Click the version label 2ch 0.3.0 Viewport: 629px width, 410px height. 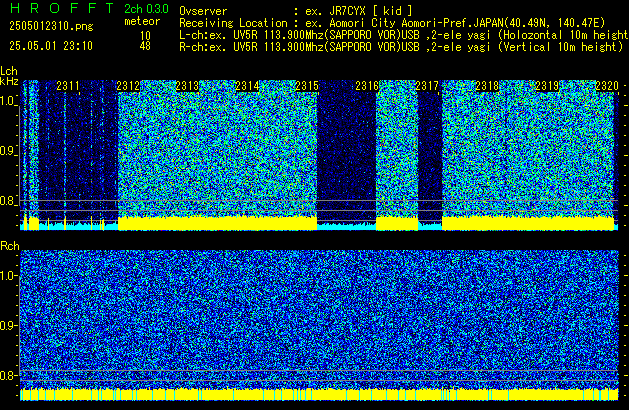click(146, 9)
